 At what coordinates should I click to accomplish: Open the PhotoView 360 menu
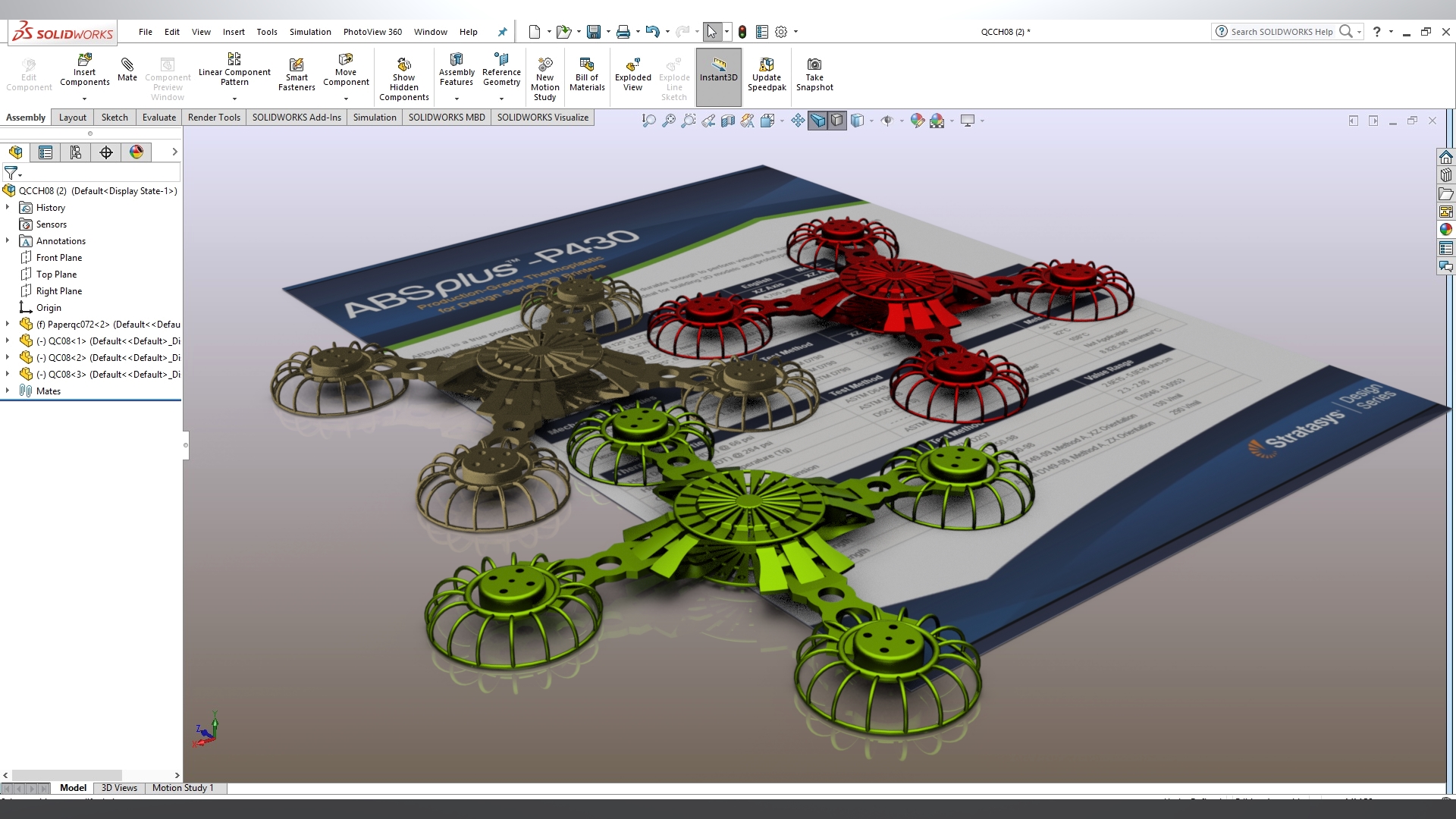pyautogui.click(x=372, y=32)
